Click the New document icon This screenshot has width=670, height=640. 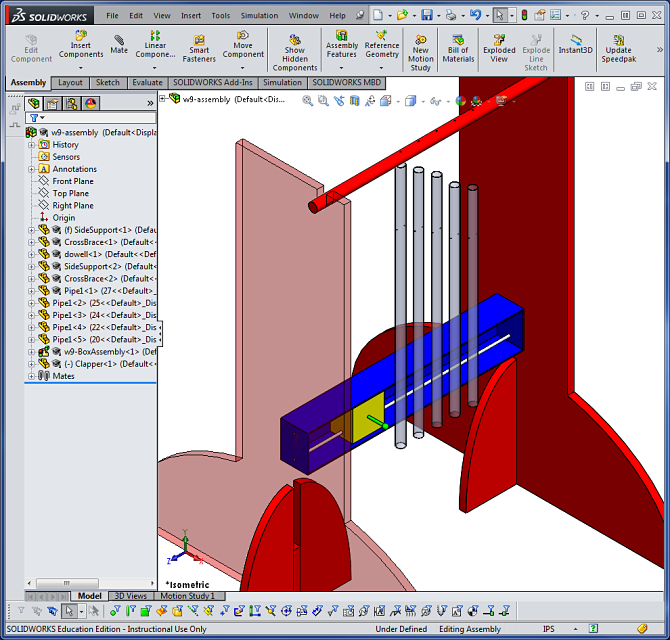(378, 15)
